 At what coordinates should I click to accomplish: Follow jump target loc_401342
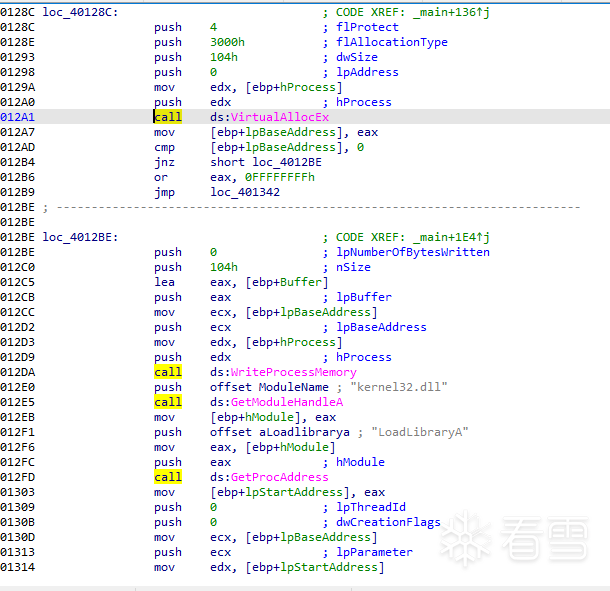tap(245, 192)
